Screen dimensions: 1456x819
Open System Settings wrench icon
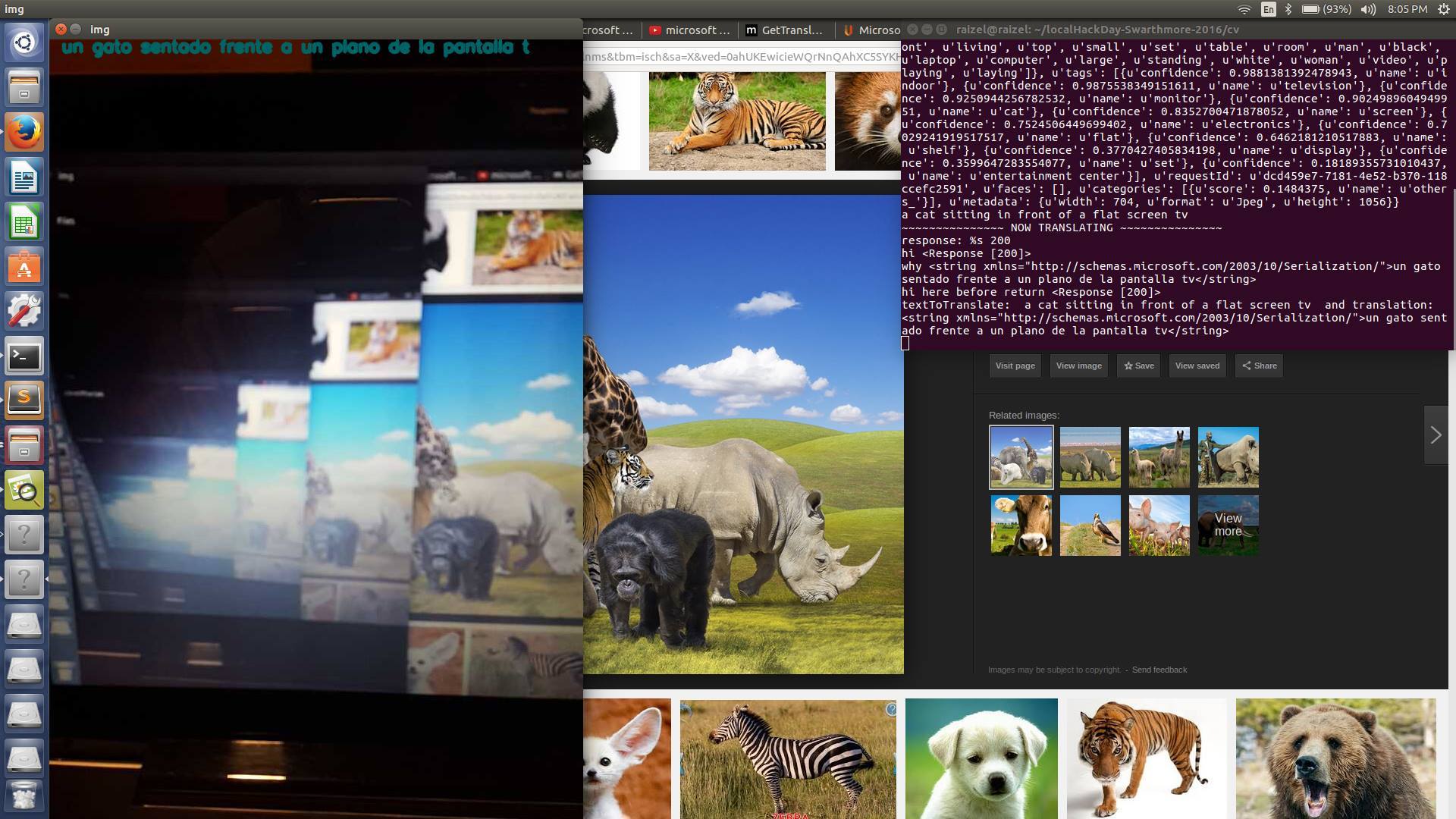[x=24, y=311]
